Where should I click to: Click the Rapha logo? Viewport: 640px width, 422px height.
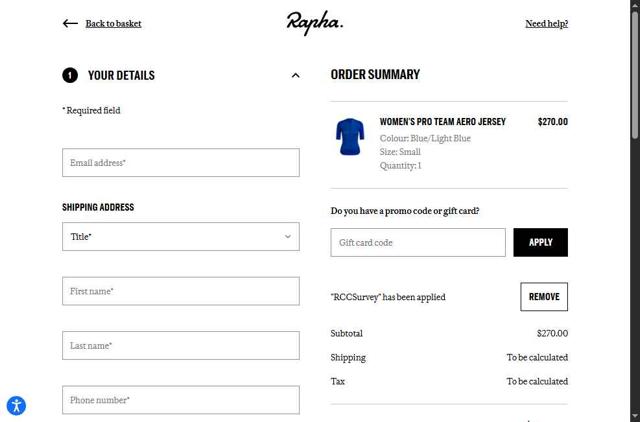pos(315,22)
